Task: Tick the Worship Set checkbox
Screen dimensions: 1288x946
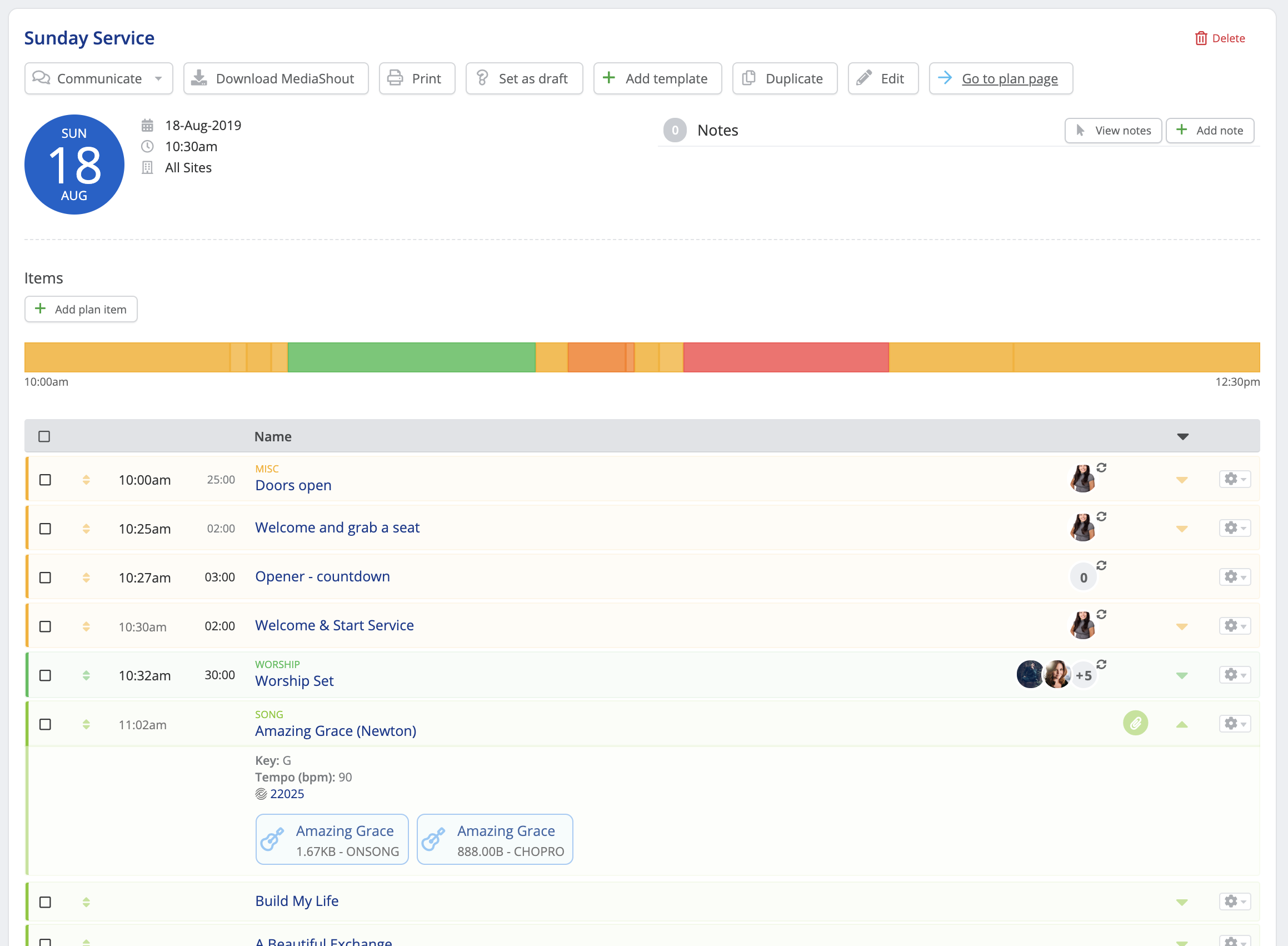Action: 45,676
